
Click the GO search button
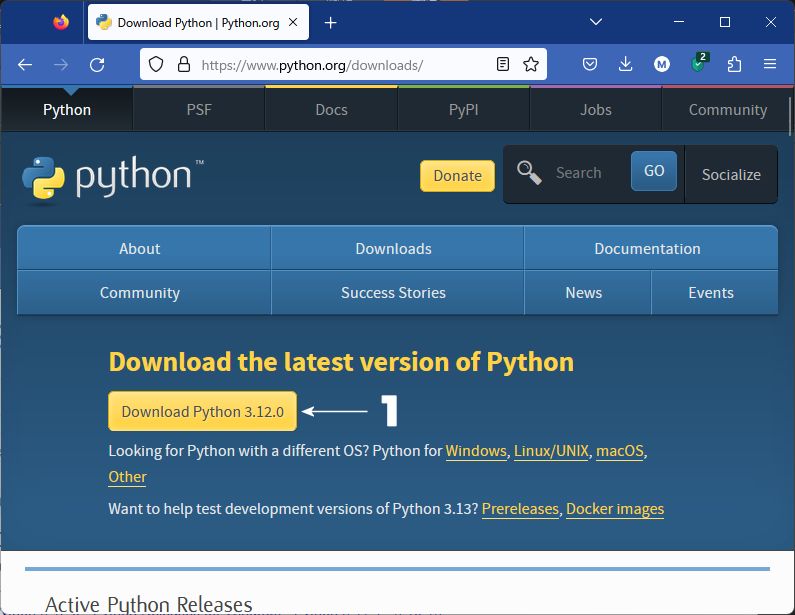(x=654, y=171)
